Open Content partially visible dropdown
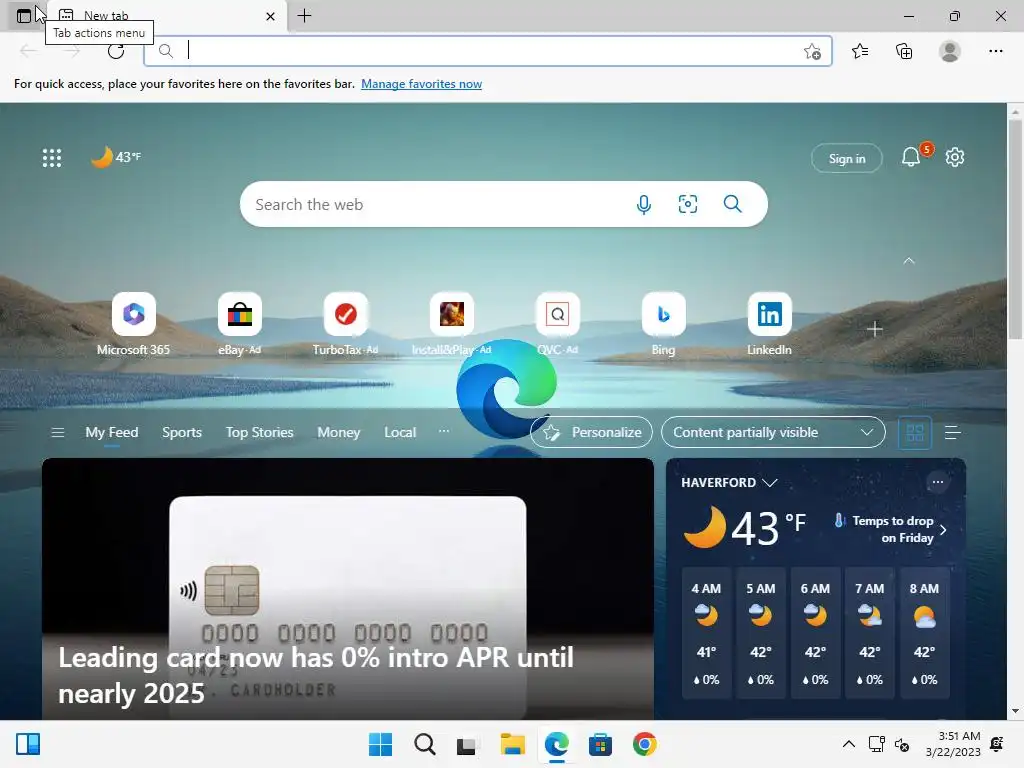Image resolution: width=1024 pixels, height=768 pixels. (773, 432)
